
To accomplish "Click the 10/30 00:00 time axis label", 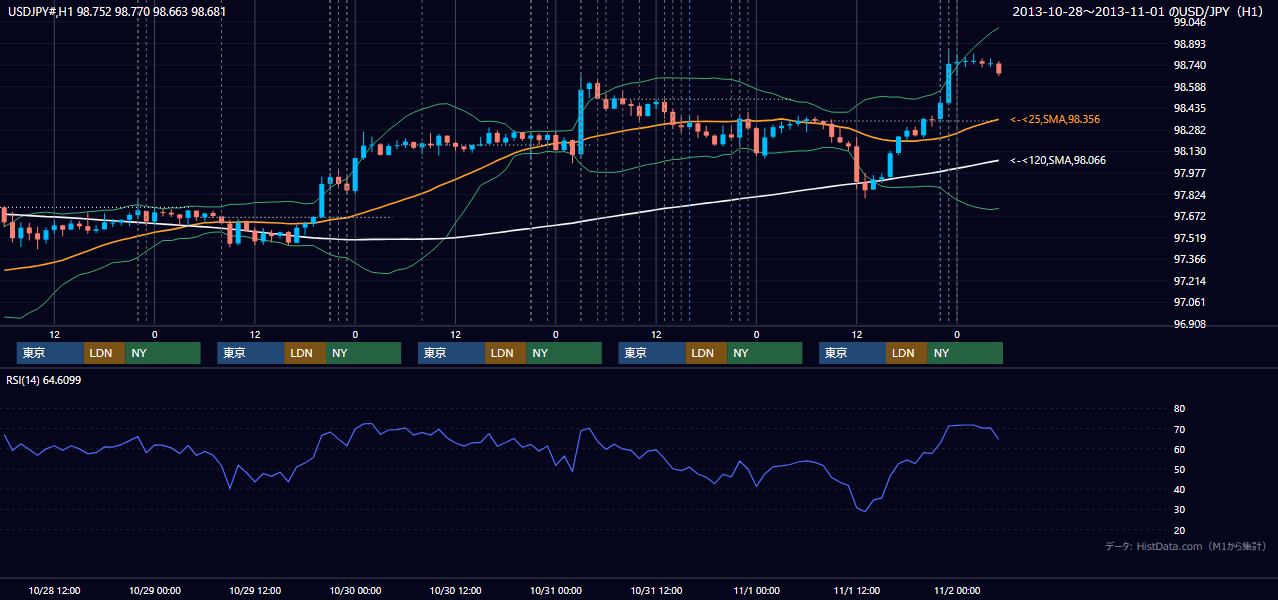I will tap(355, 590).
